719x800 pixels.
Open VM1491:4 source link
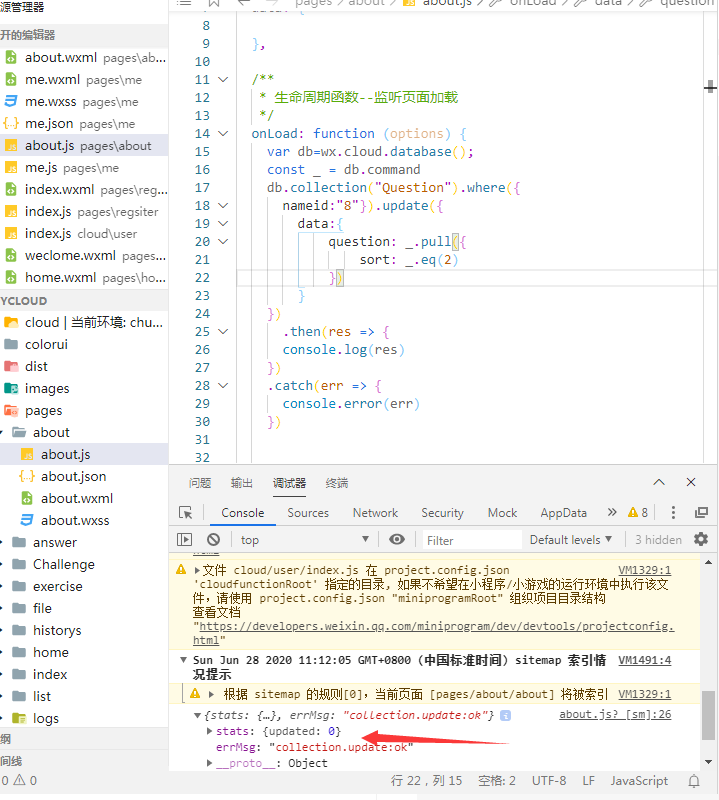pyautogui.click(x=644, y=660)
